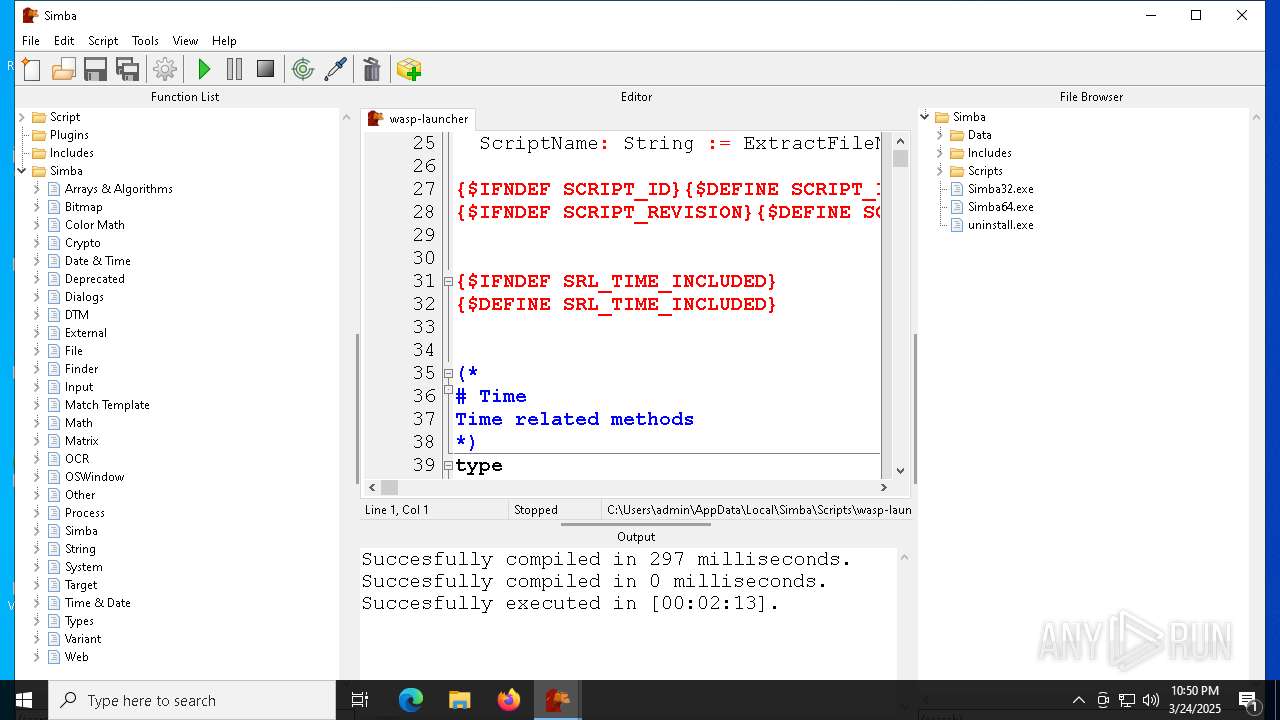The image size is (1280, 720).
Task: Collapse the Simba folder in File Browser
Action: tap(925, 117)
